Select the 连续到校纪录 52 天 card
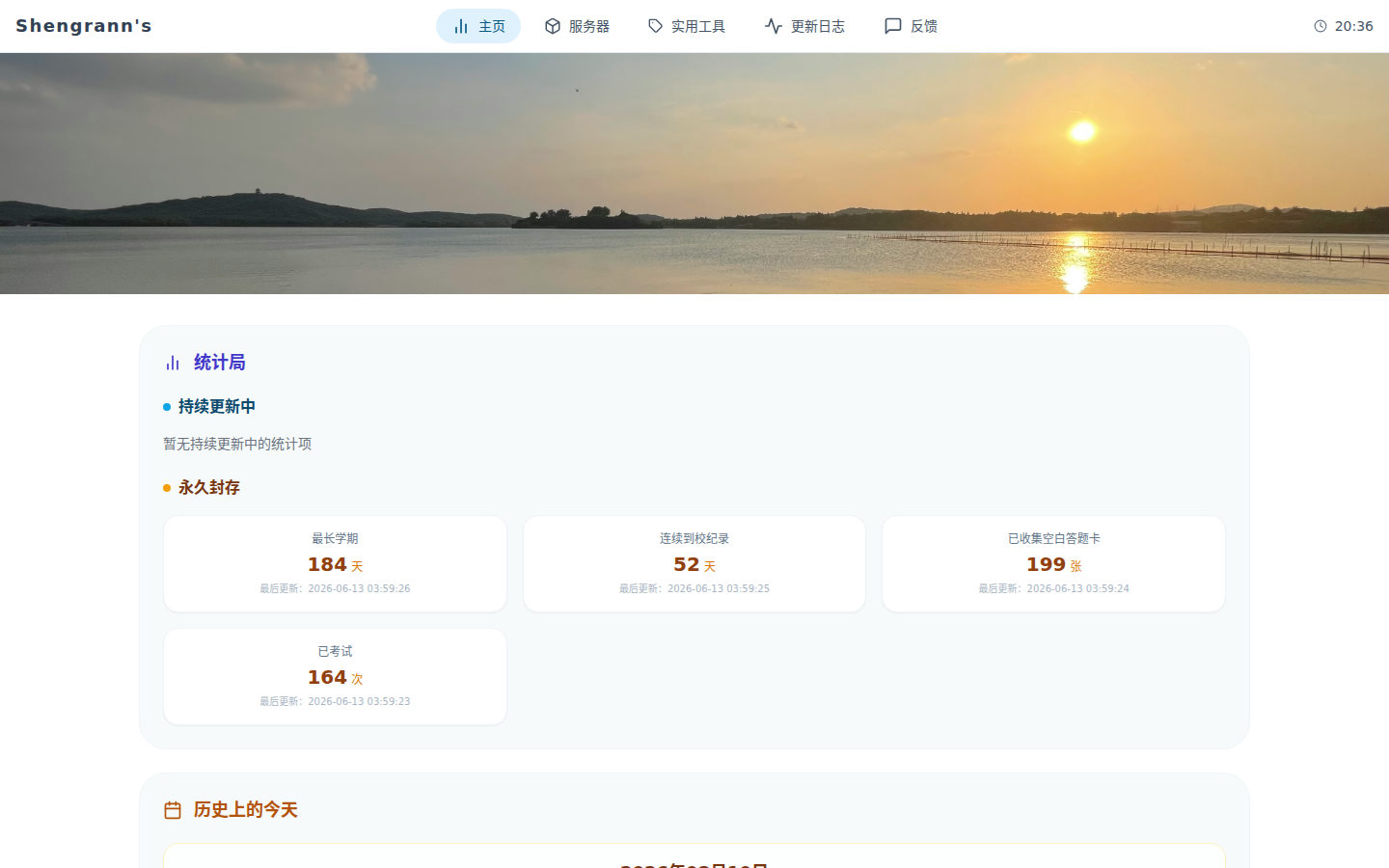The height and width of the screenshot is (868, 1389). tap(694, 563)
